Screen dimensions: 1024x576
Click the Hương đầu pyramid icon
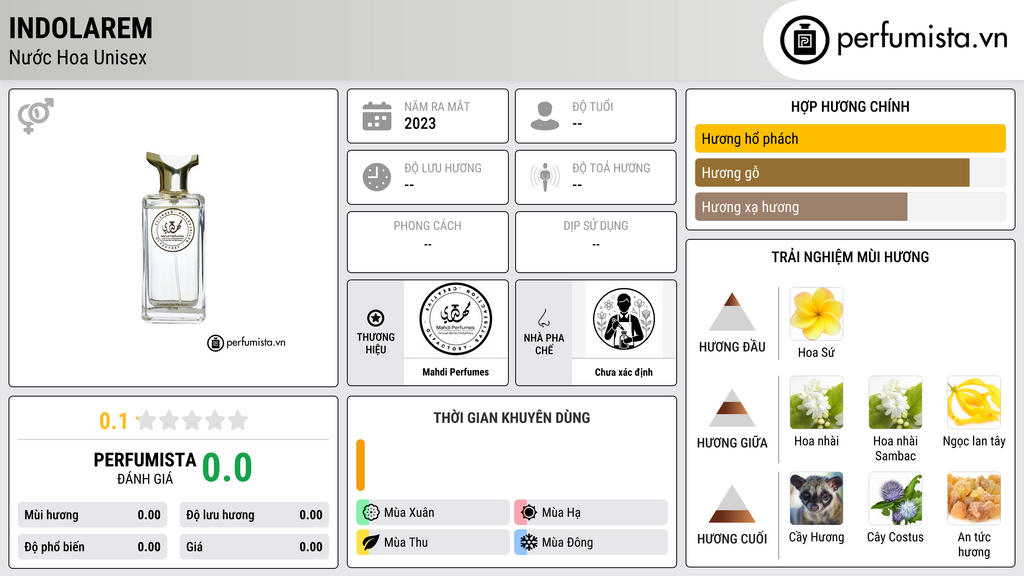(732, 312)
